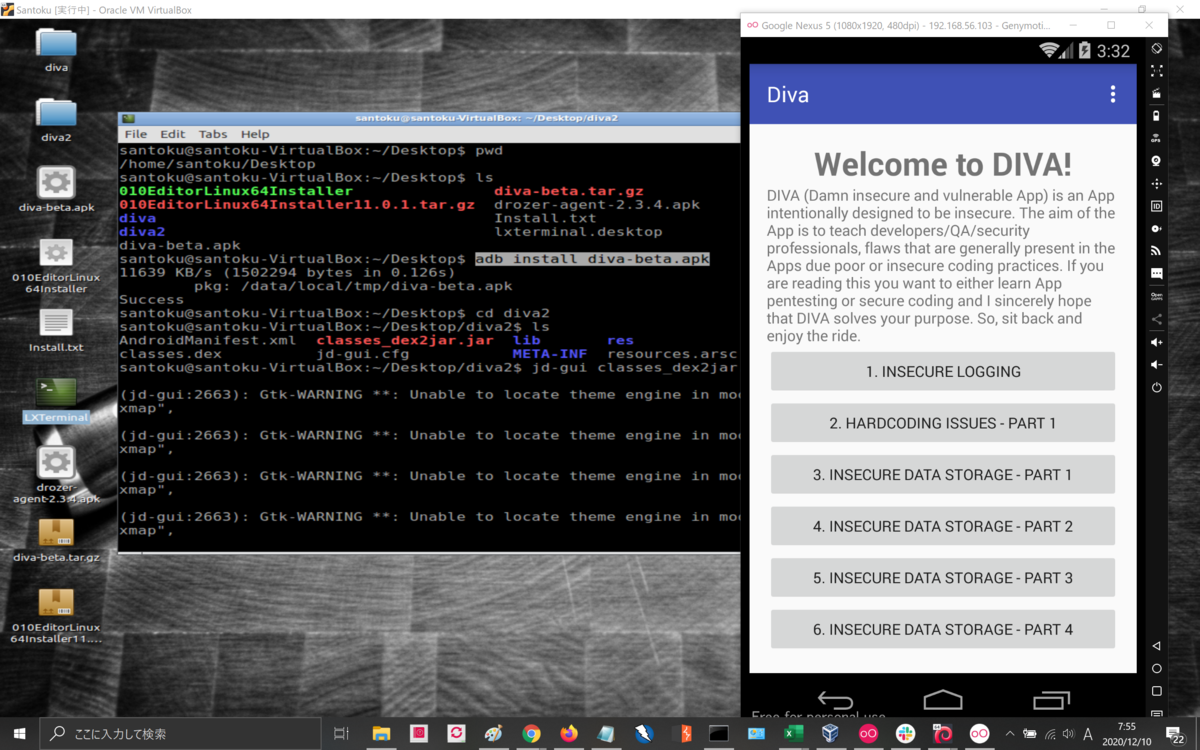Open the Genymotion webcam widget
Image resolution: width=1200 pixels, height=750 pixels.
[x=1156, y=161]
